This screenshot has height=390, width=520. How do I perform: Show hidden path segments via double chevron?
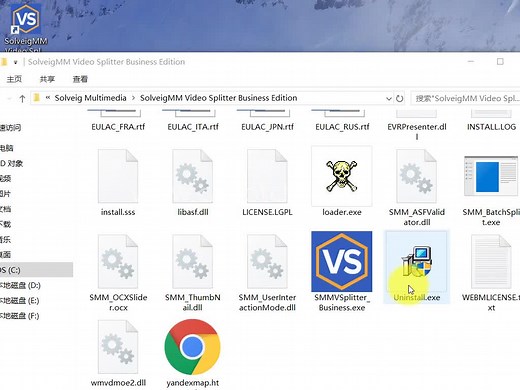pyautogui.click(x=48, y=98)
